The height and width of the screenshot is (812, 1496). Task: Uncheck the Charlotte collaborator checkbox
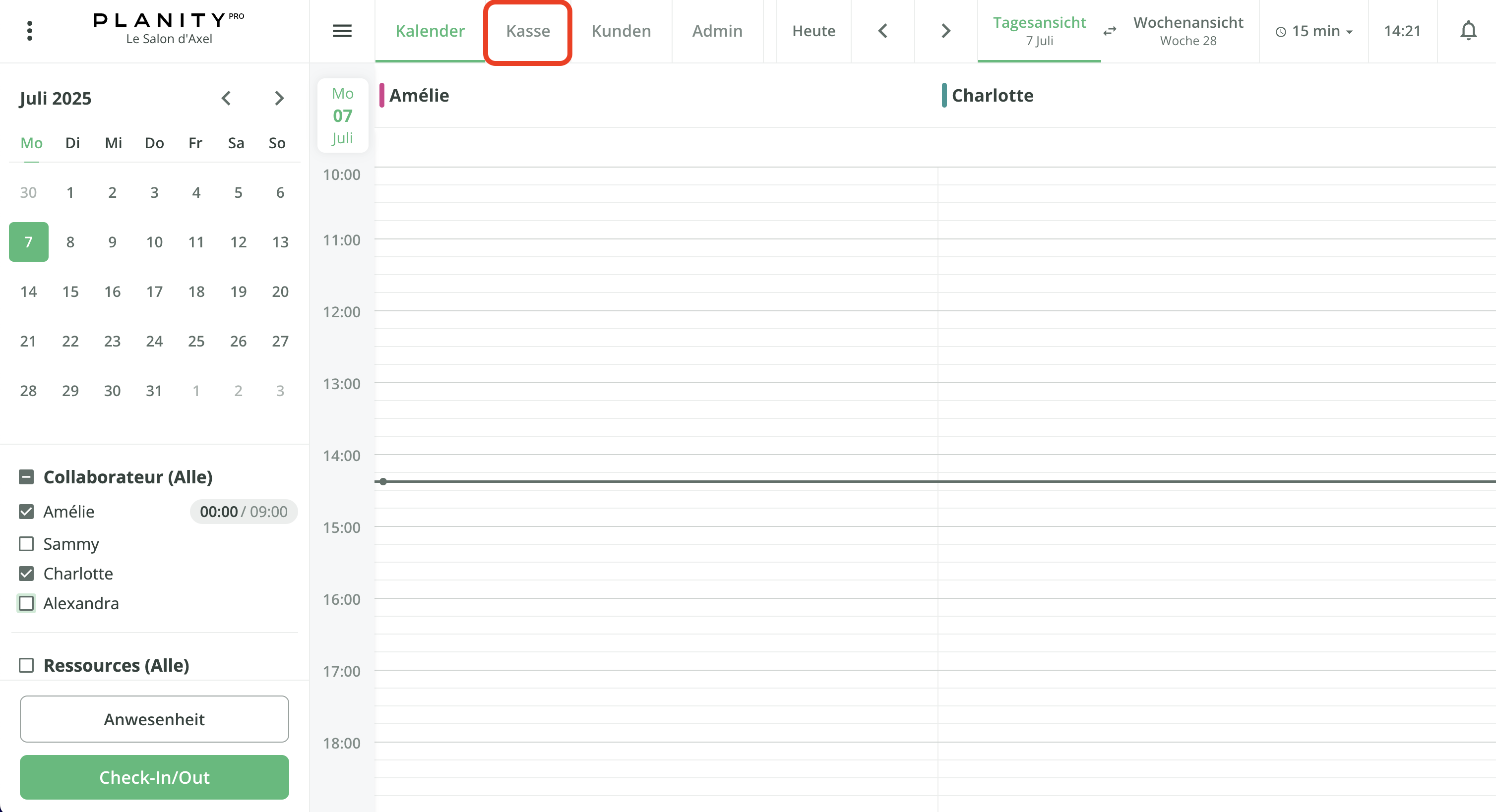tap(26, 574)
